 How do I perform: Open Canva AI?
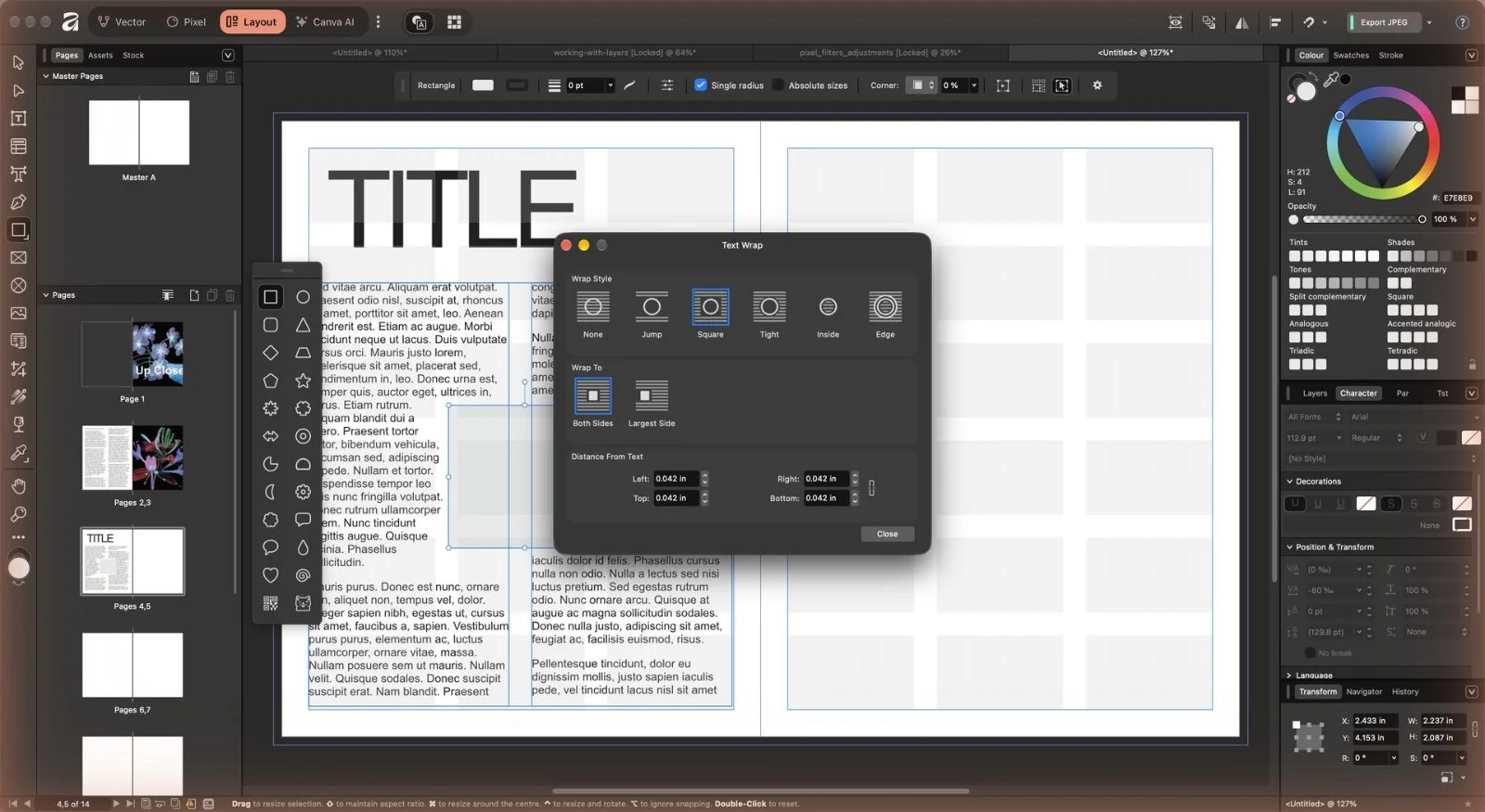(325, 22)
